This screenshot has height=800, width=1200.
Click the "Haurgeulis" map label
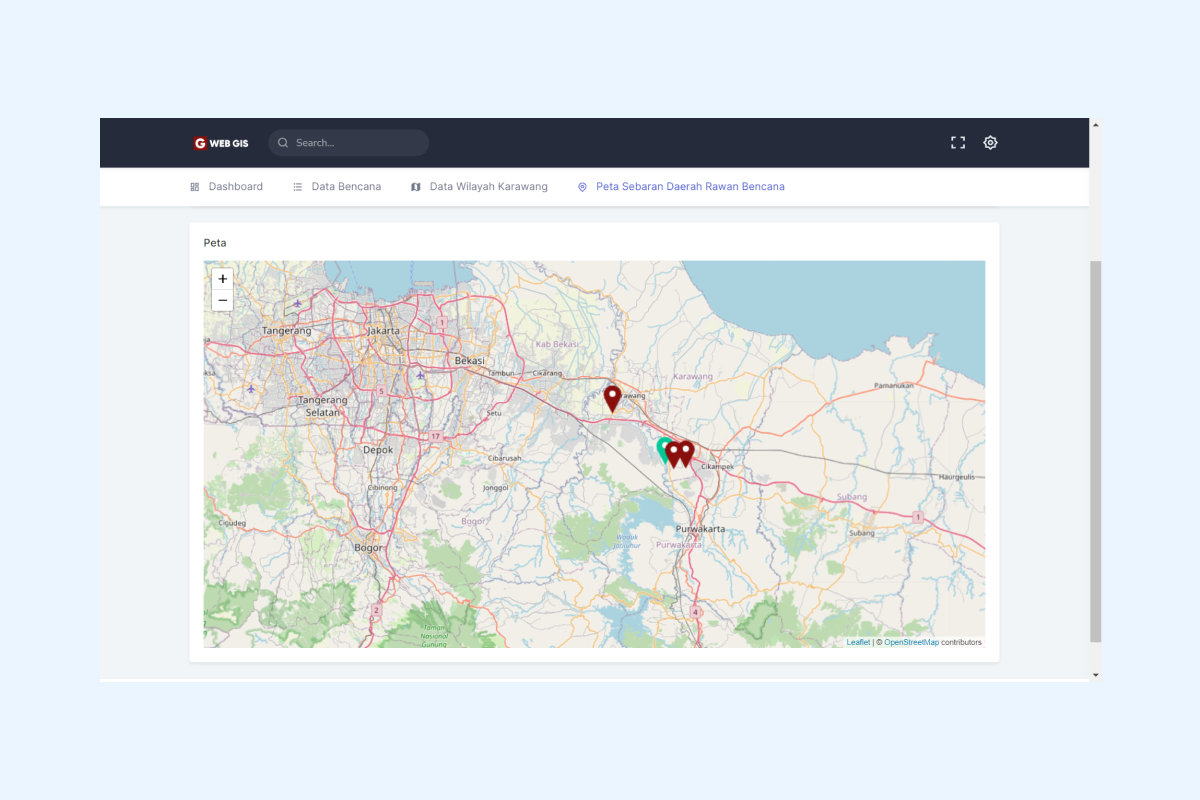point(956,477)
